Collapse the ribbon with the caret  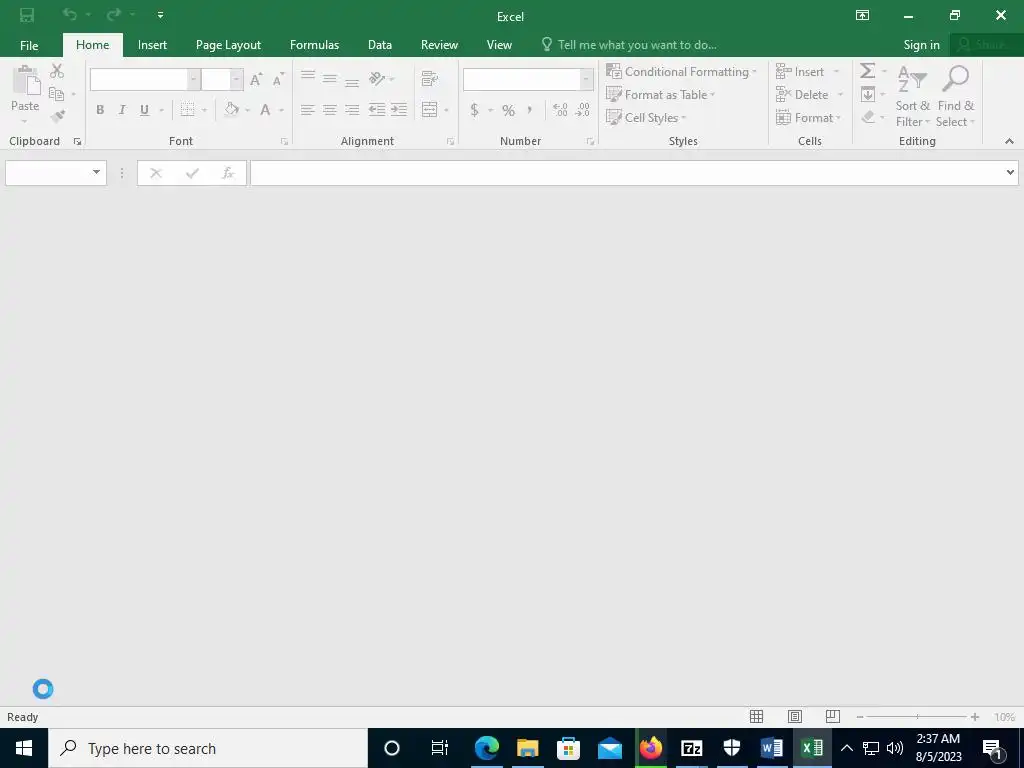[x=1009, y=141]
